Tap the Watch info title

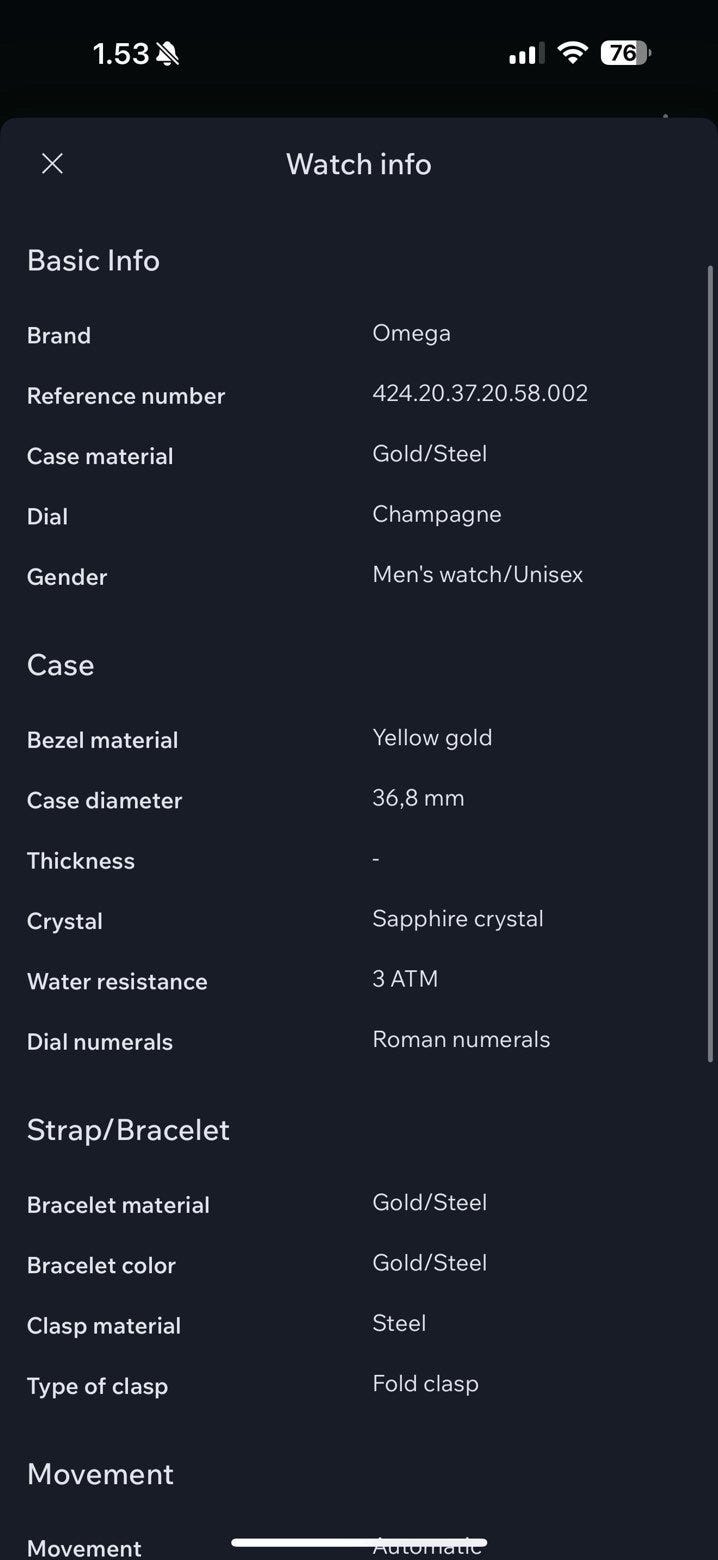[359, 164]
